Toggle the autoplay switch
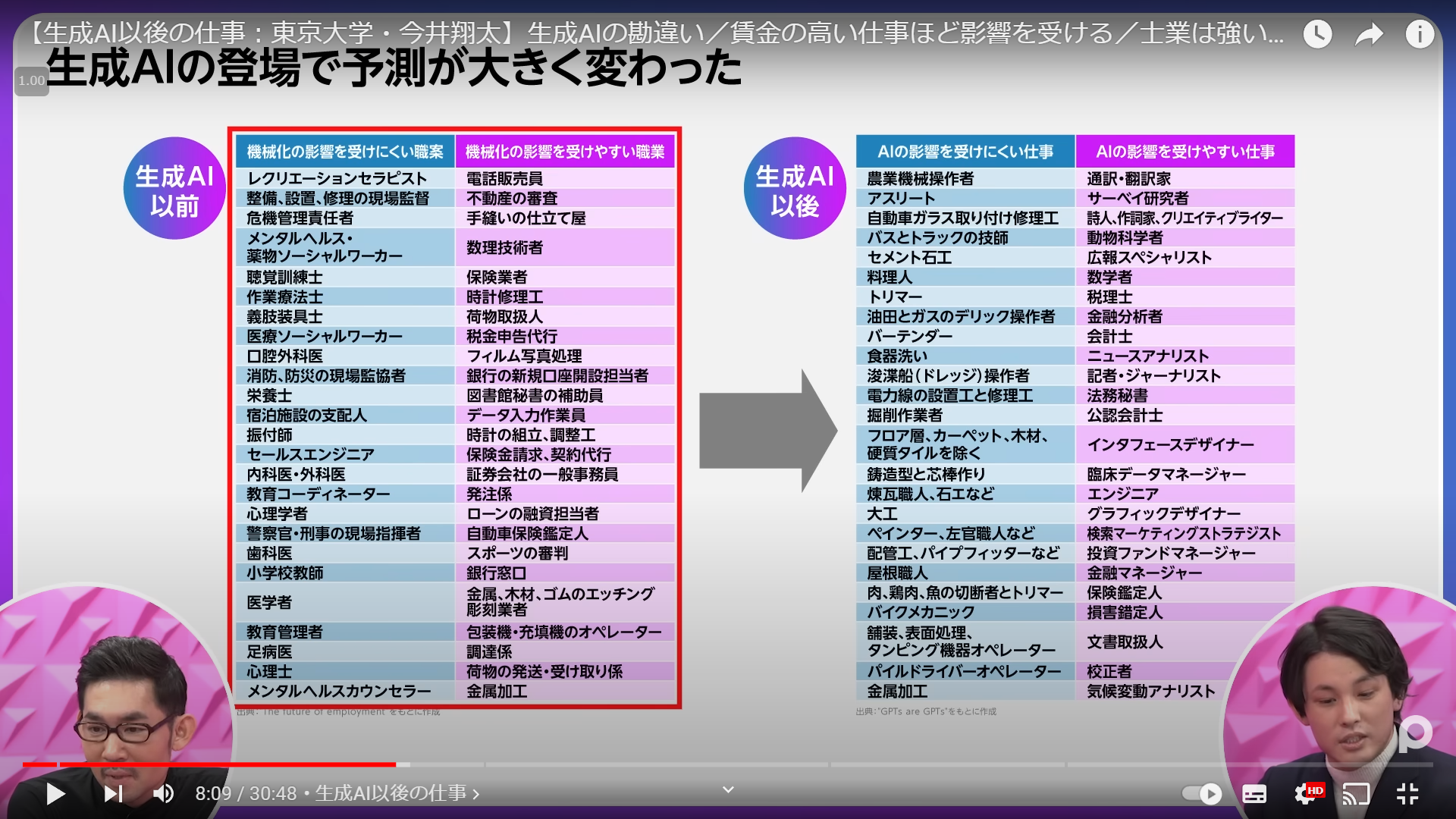This screenshot has width=1456, height=819. [x=1203, y=794]
